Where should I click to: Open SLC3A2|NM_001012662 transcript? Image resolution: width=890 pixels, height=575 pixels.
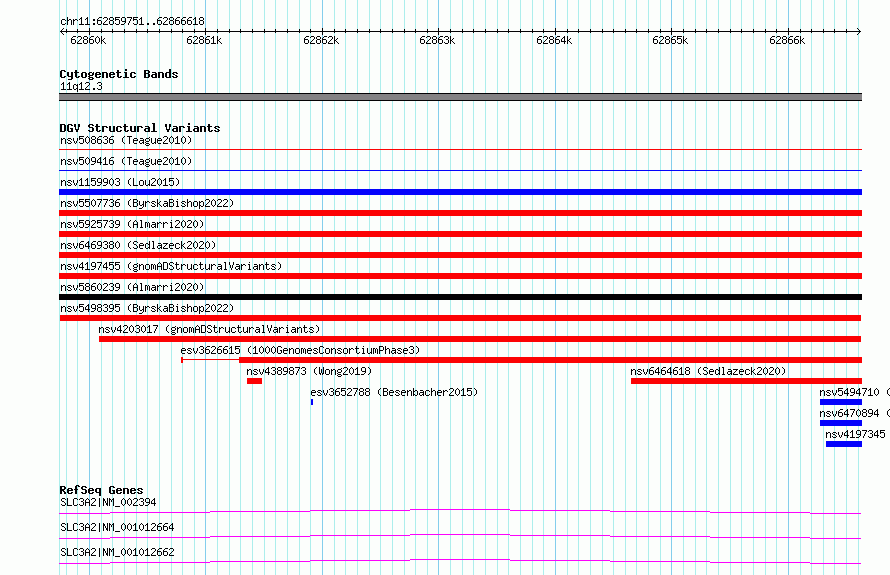coord(117,552)
